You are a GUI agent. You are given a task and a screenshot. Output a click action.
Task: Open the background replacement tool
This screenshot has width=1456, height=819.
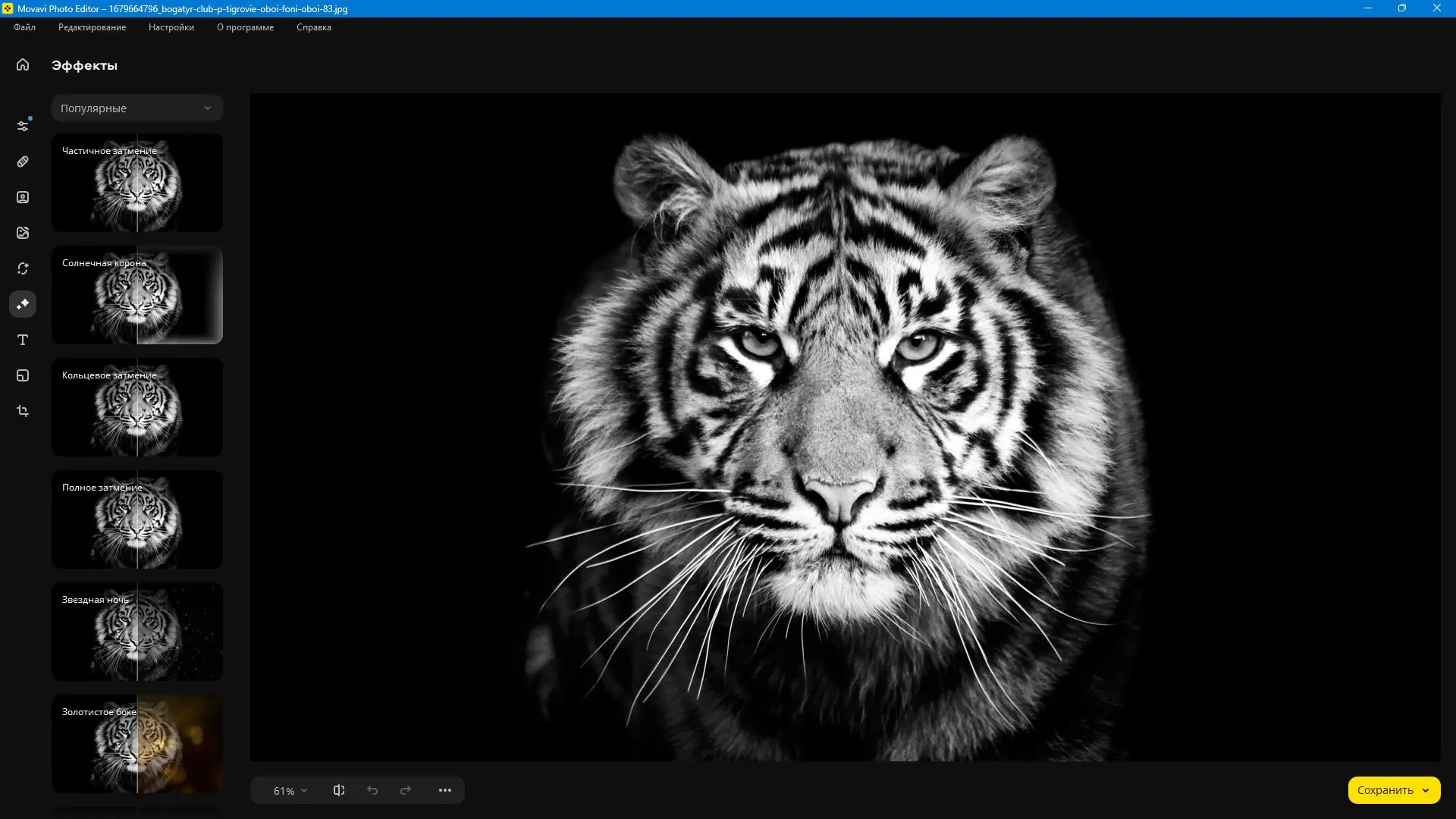pyautogui.click(x=23, y=375)
